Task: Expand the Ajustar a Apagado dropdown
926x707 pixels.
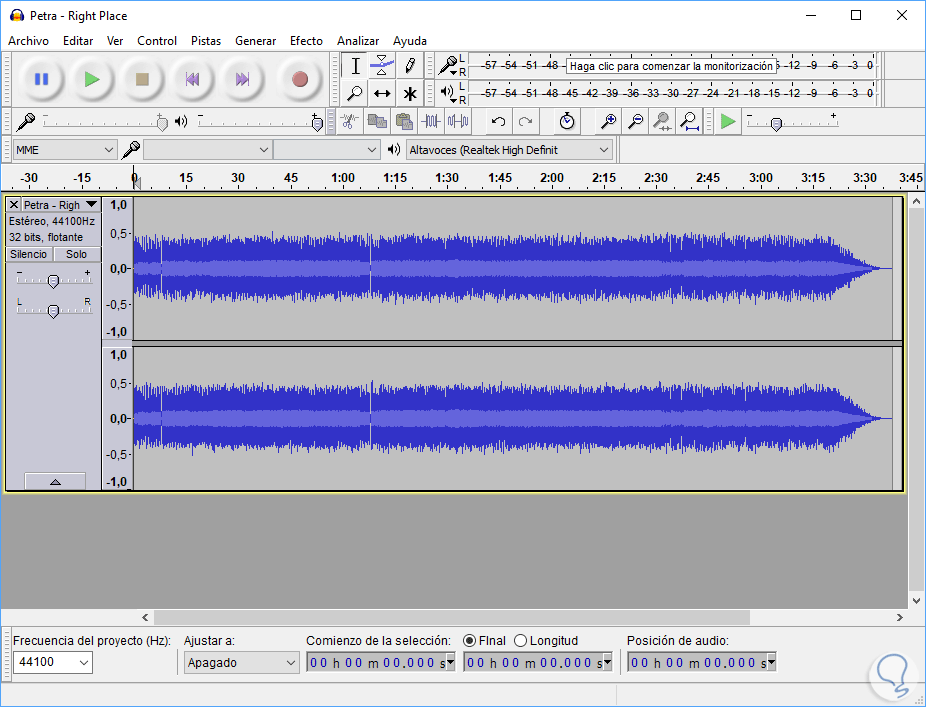Action: click(241, 662)
